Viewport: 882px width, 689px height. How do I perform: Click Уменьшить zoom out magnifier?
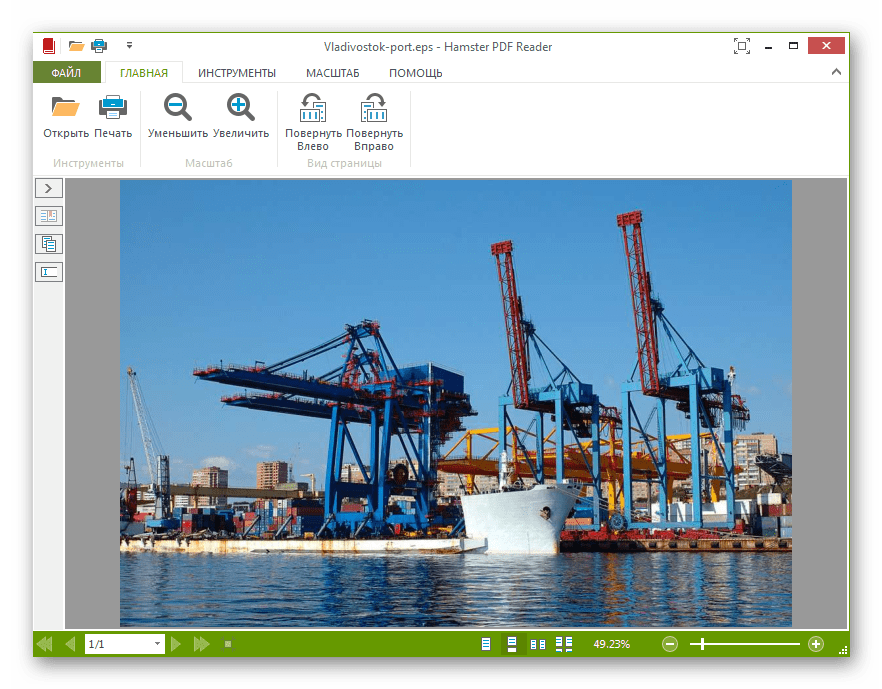(x=178, y=108)
